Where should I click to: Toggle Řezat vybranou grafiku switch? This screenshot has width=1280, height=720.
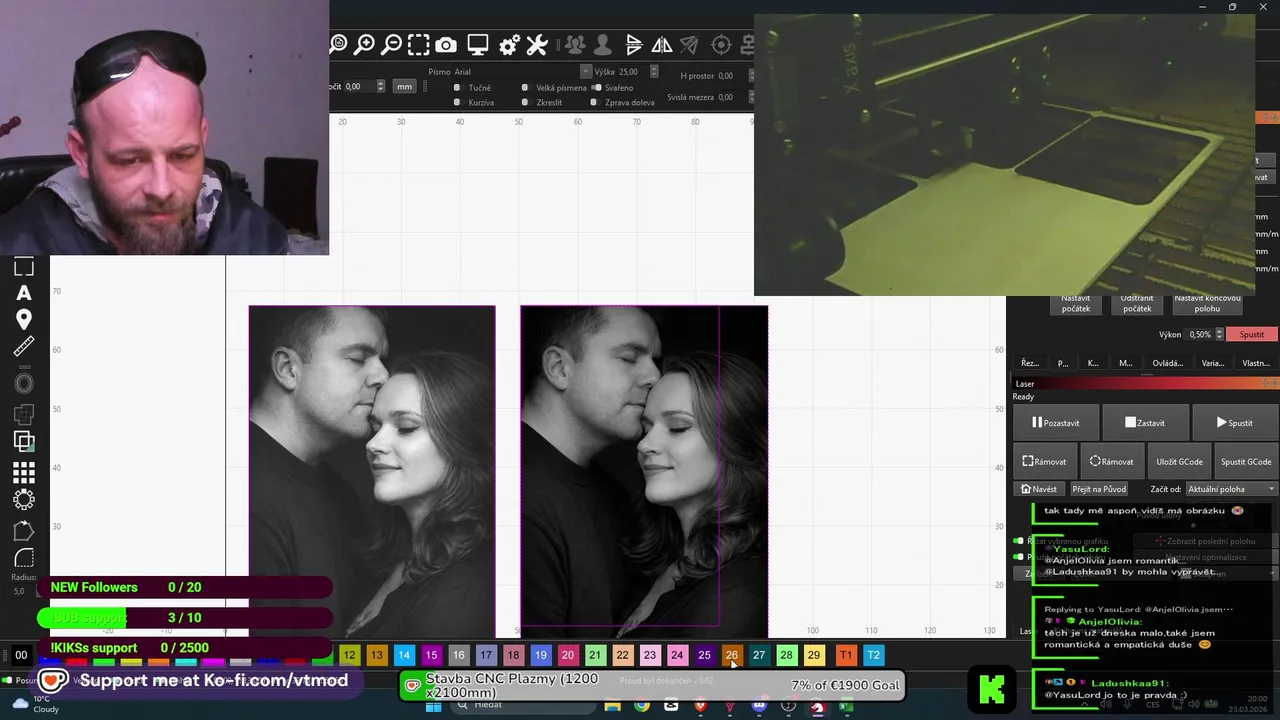pyautogui.click(x=1018, y=541)
